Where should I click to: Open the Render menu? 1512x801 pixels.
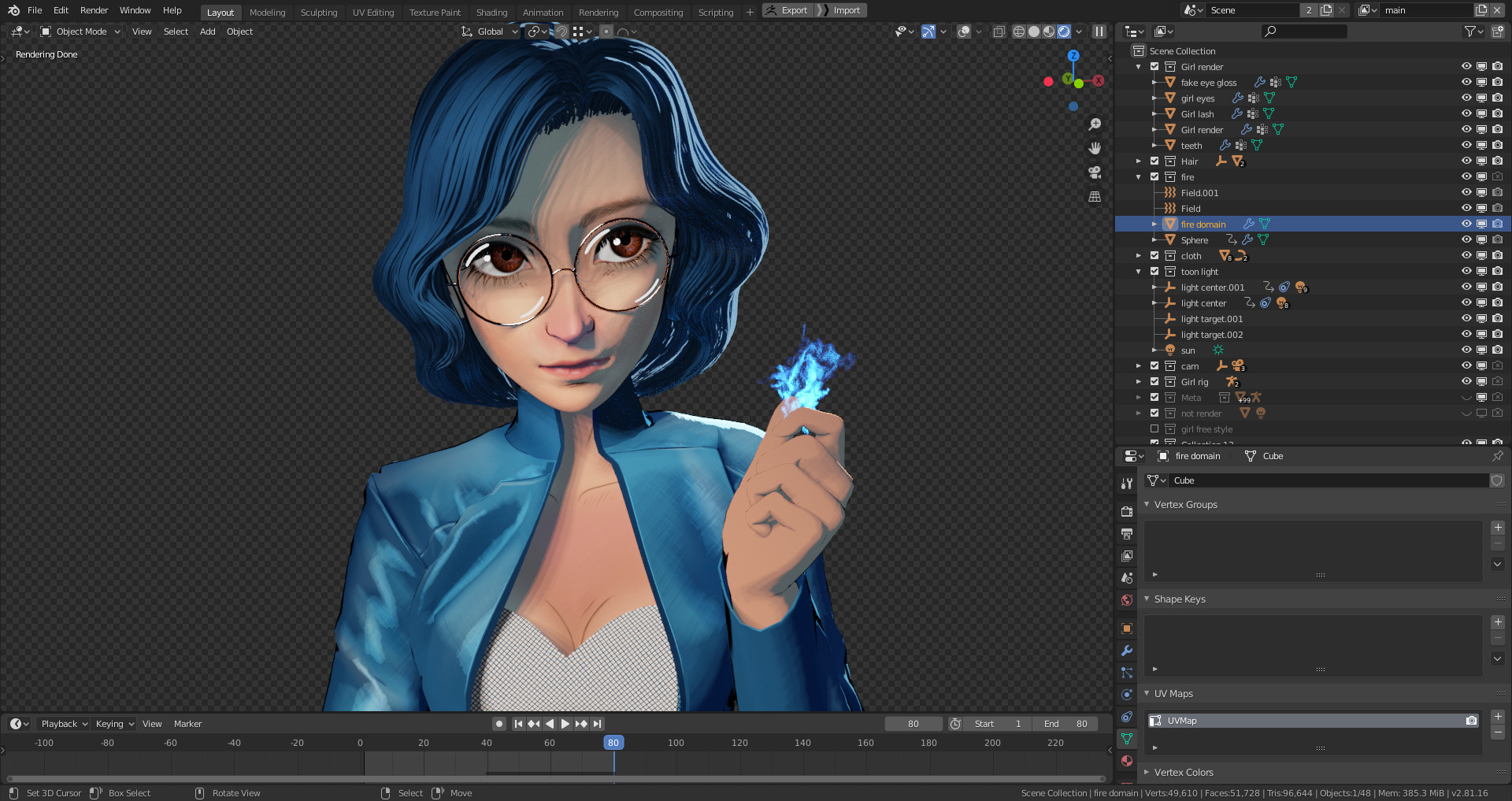(x=94, y=10)
